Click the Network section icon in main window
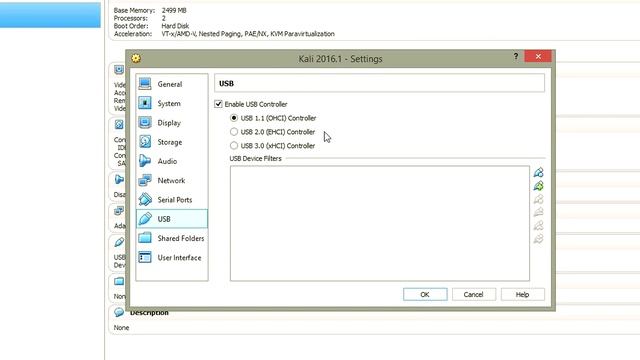The width and height of the screenshot is (640, 360). point(119,211)
